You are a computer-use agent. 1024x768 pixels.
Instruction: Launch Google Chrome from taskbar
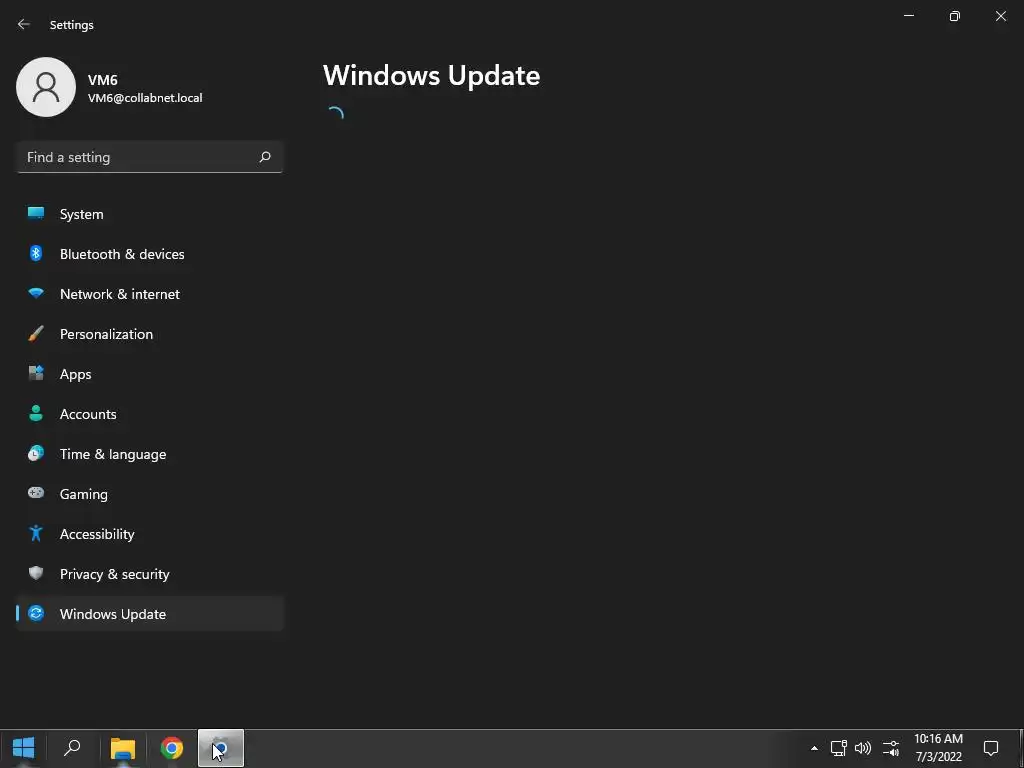tap(172, 748)
